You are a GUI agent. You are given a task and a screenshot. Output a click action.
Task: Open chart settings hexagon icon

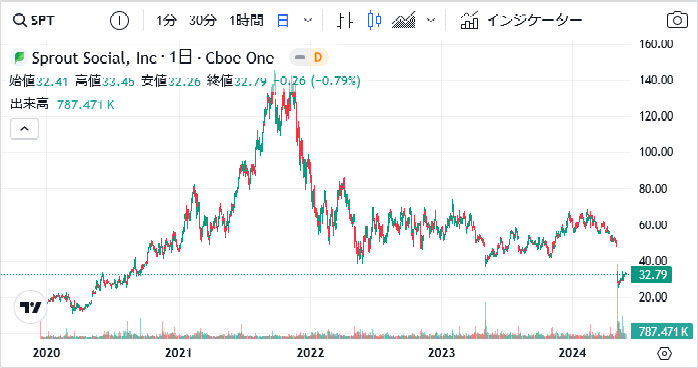point(664,353)
